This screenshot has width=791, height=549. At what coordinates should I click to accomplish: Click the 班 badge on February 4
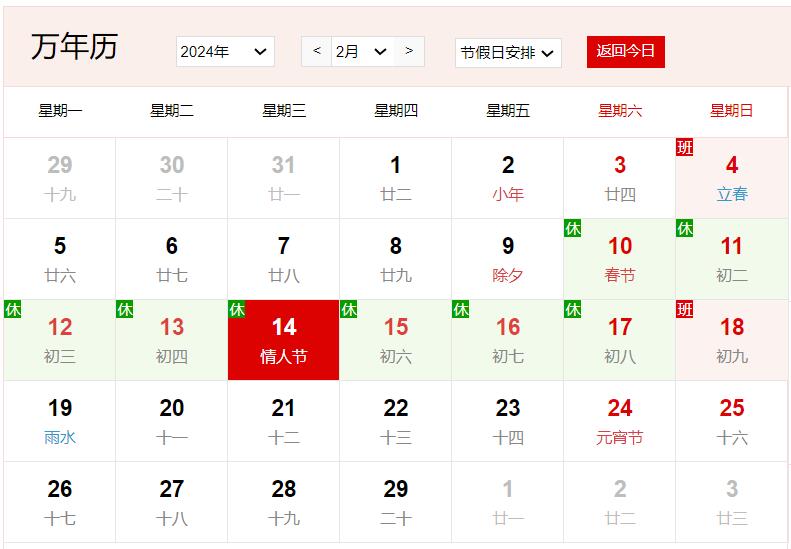(x=685, y=148)
